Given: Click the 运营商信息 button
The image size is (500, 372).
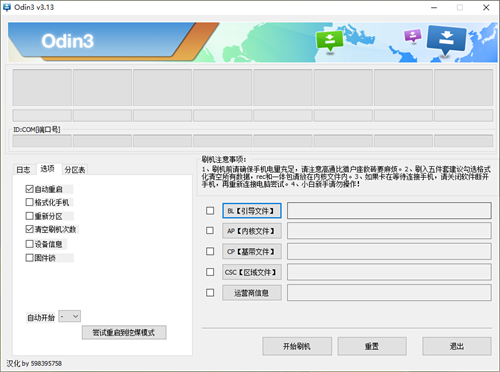Looking at the screenshot, I should click(x=252, y=293).
